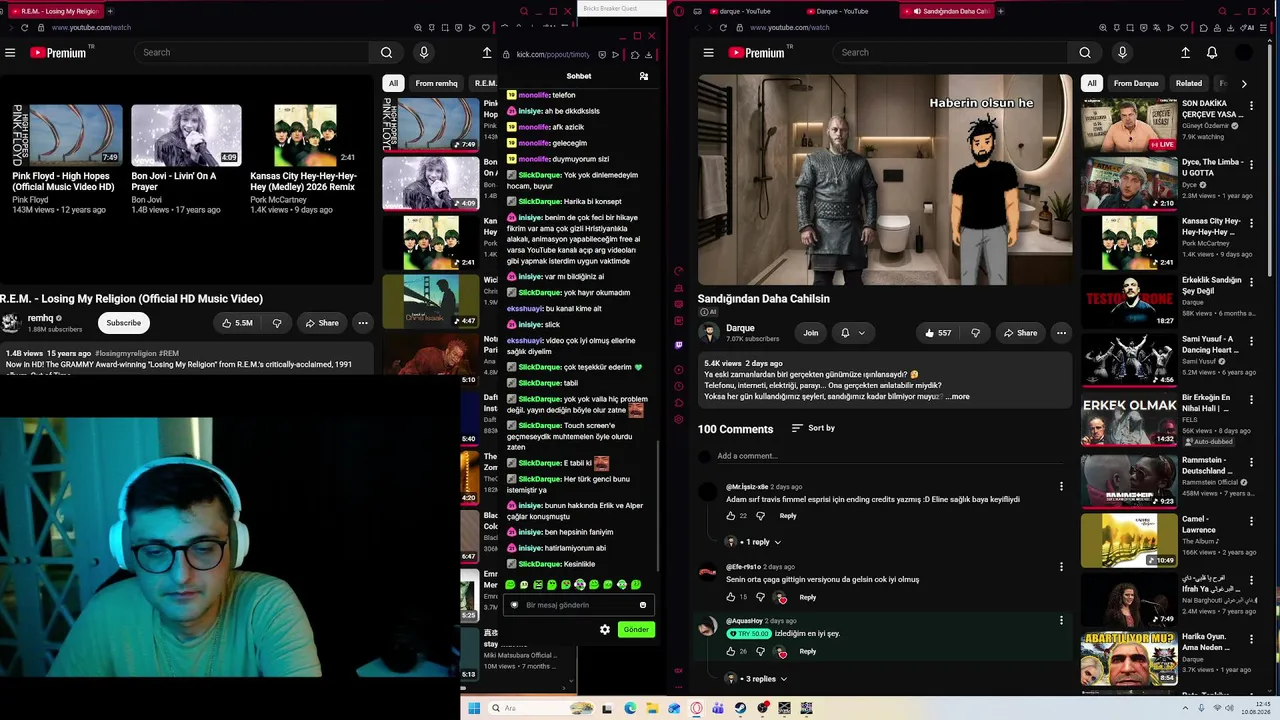
Task: Like the R.E.M. video showing 5.5M
Action: 238,323
